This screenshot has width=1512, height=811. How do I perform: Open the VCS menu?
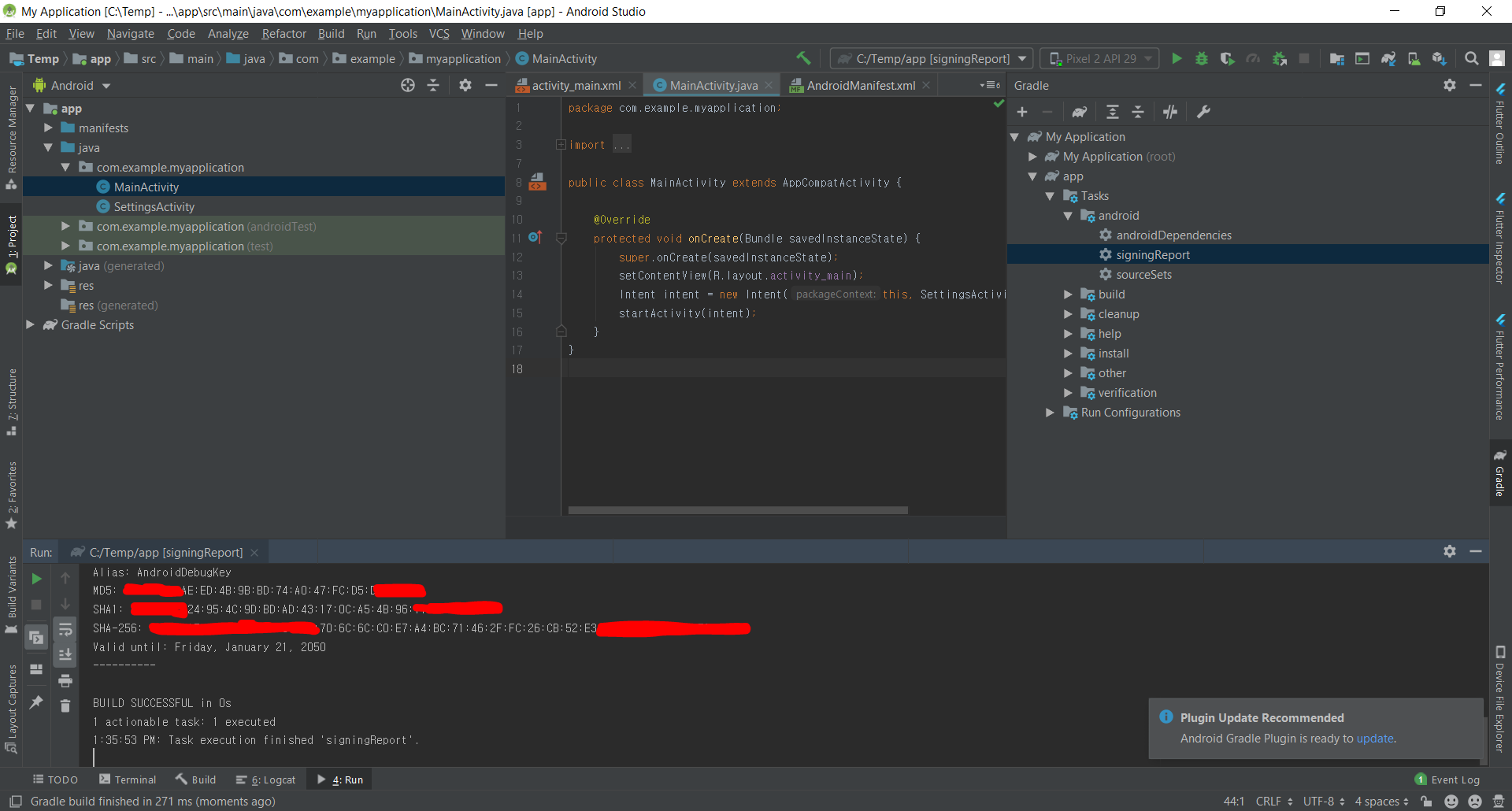[439, 34]
